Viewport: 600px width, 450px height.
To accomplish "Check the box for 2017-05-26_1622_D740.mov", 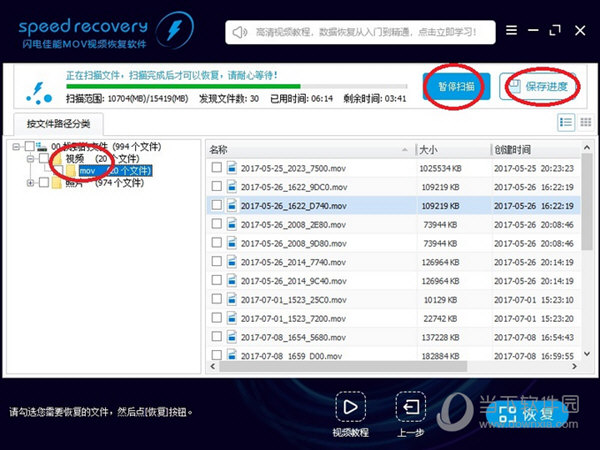I will click(x=217, y=205).
